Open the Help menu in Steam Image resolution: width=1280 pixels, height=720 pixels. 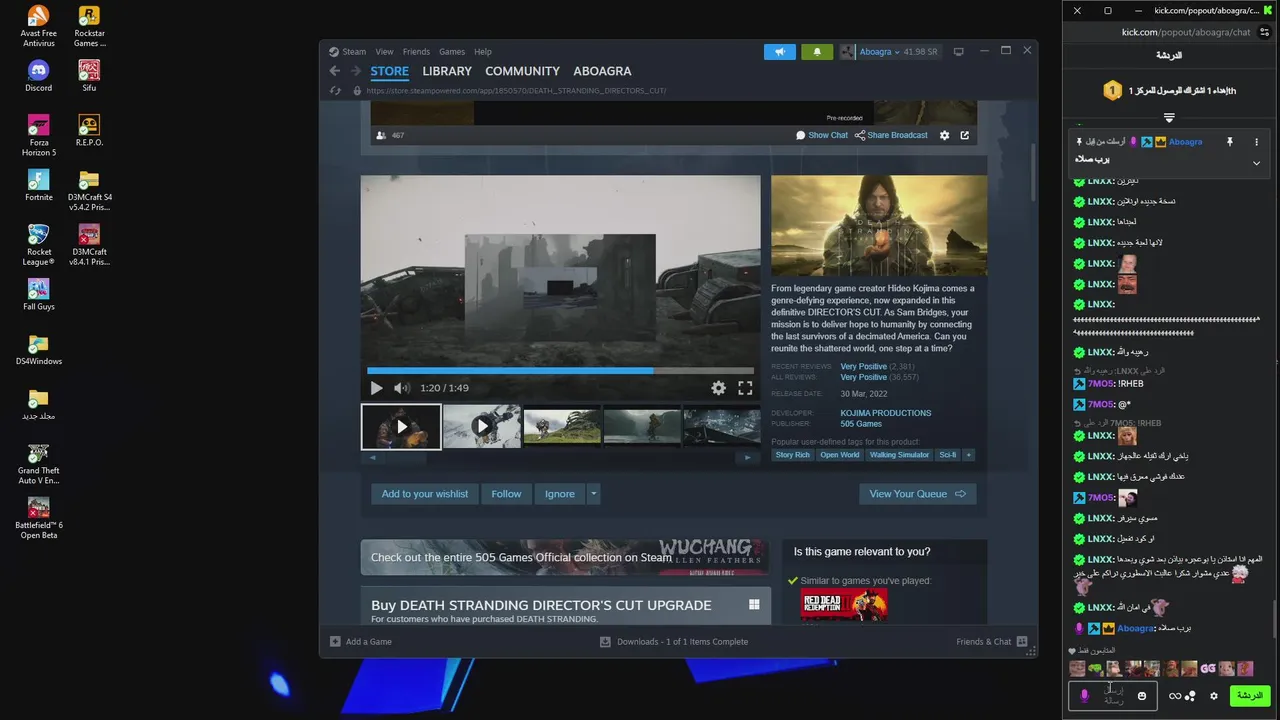(x=483, y=52)
